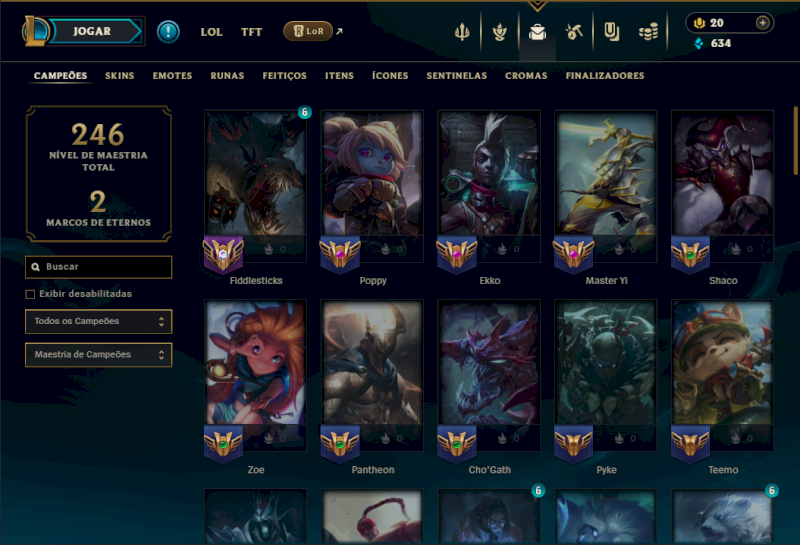
Task: Switch to the SKINS tab
Action: [119, 76]
